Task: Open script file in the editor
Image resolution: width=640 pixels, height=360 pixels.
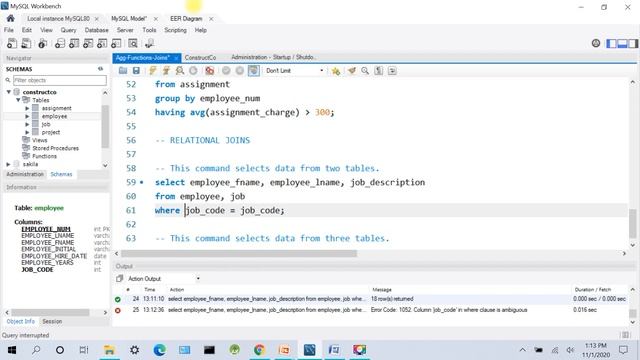Action: coord(123,71)
